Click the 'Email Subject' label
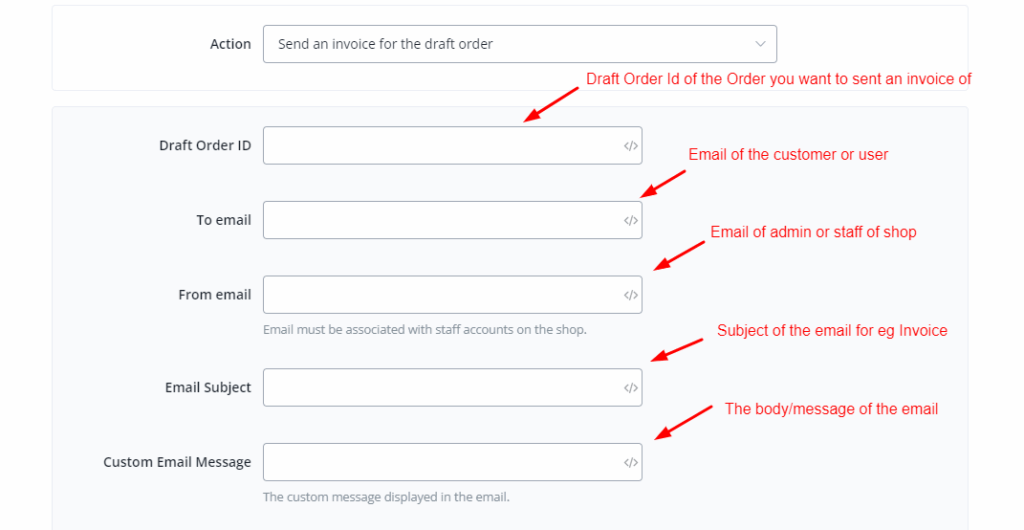 click(208, 388)
